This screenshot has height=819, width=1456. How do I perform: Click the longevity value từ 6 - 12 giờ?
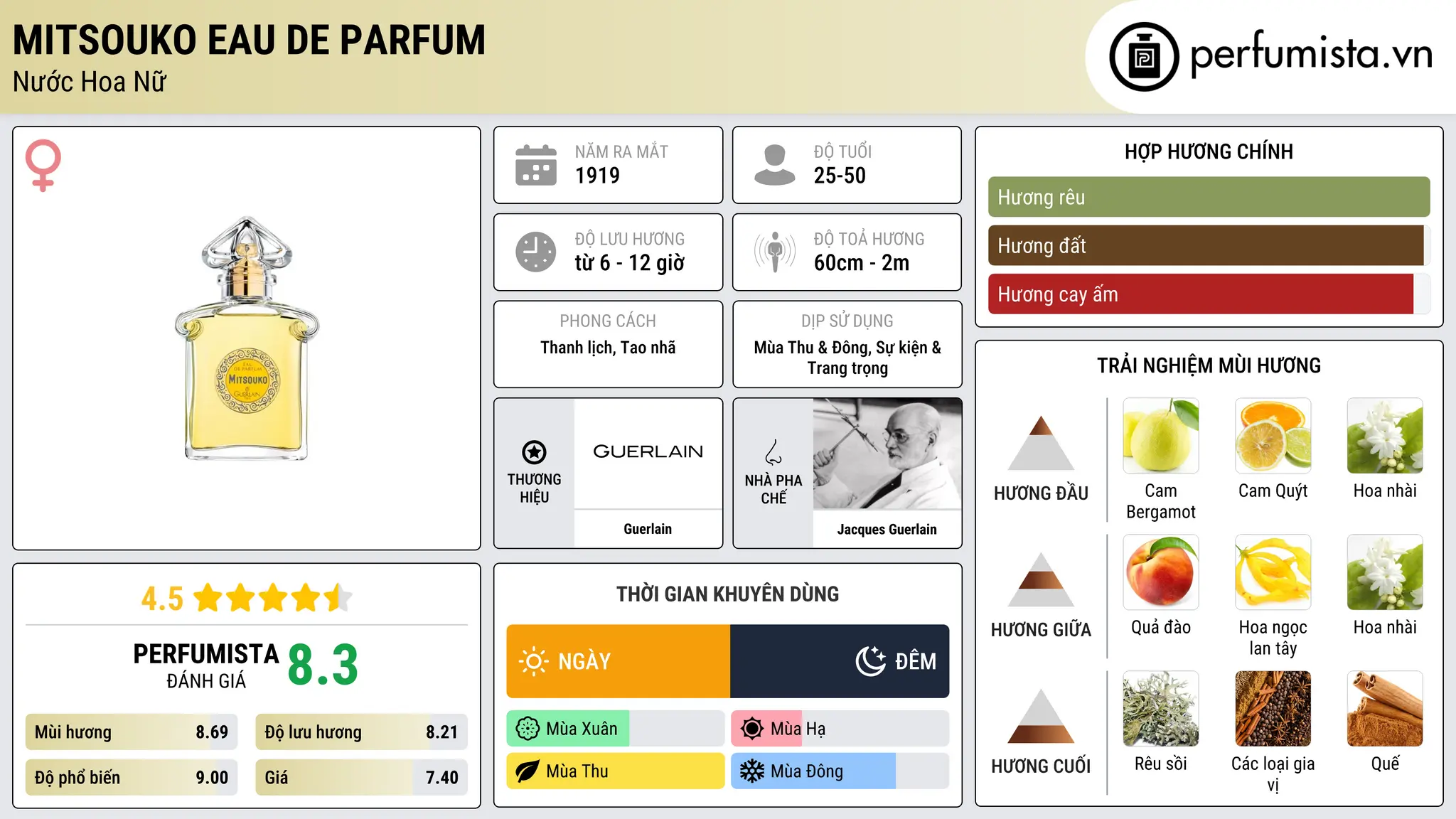pos(630,263)
